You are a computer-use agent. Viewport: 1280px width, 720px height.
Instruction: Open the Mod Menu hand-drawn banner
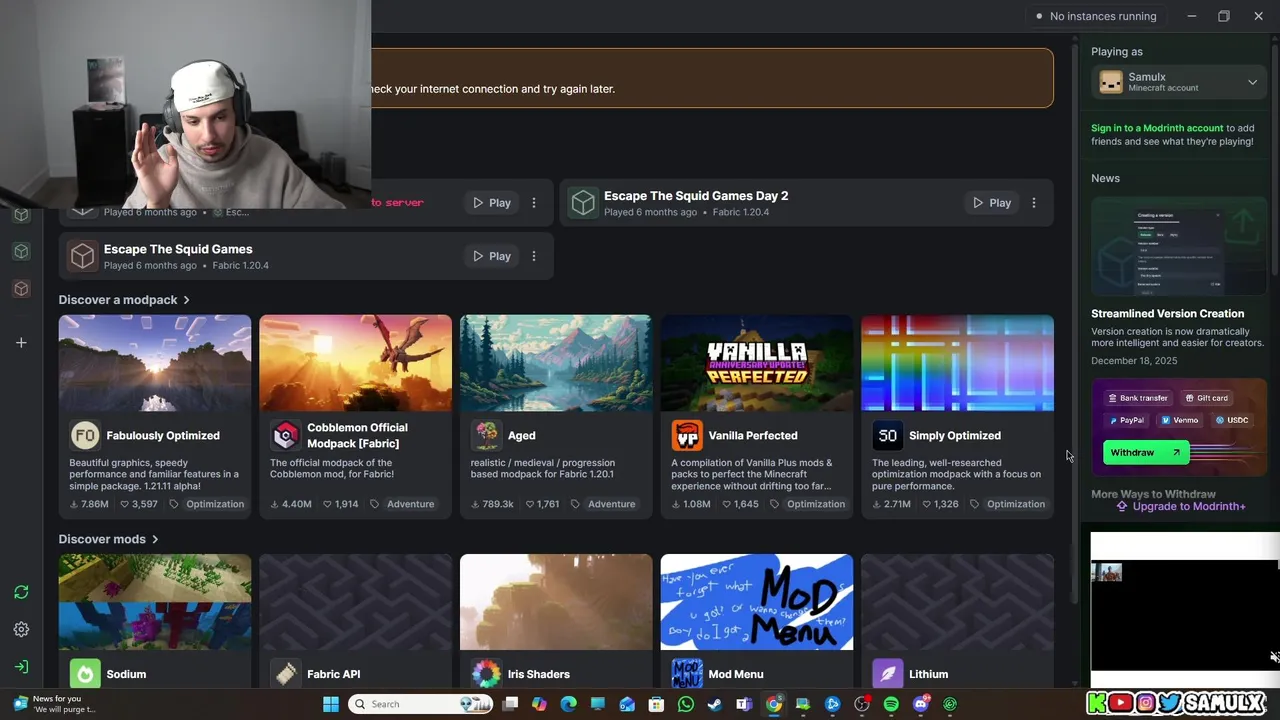tap(757, 602)
